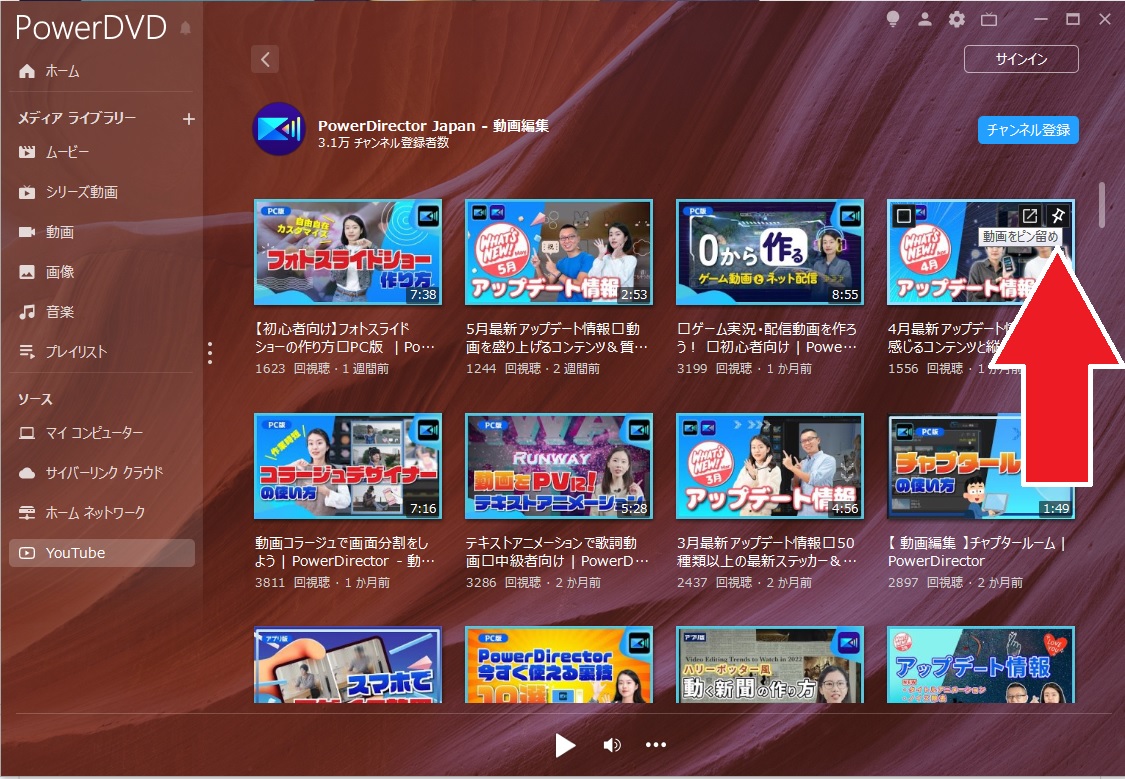Click the play button in control bar

pos(565,745)
